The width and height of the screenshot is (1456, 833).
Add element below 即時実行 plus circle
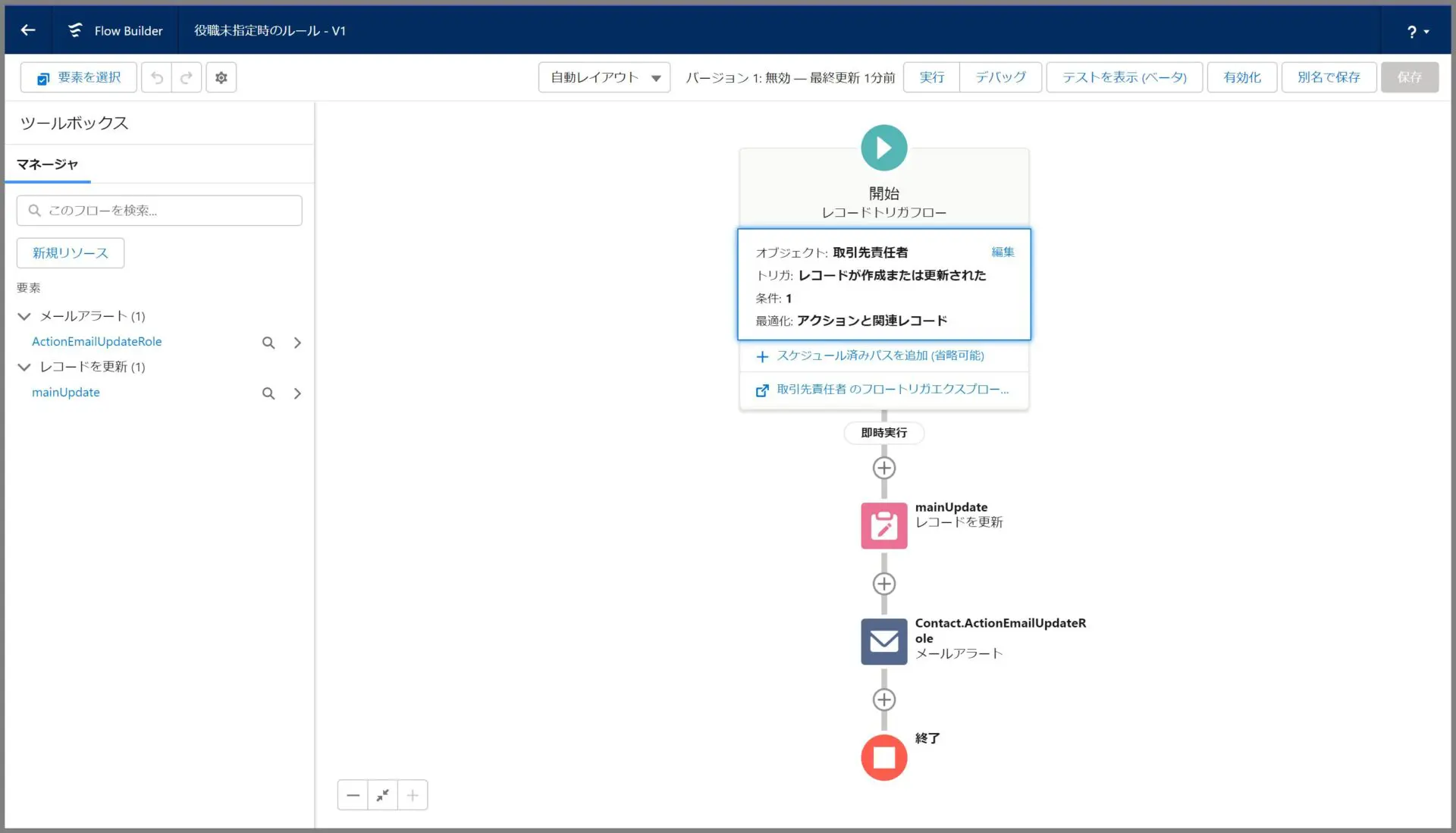pyautogui.click(x=883, y=468)
